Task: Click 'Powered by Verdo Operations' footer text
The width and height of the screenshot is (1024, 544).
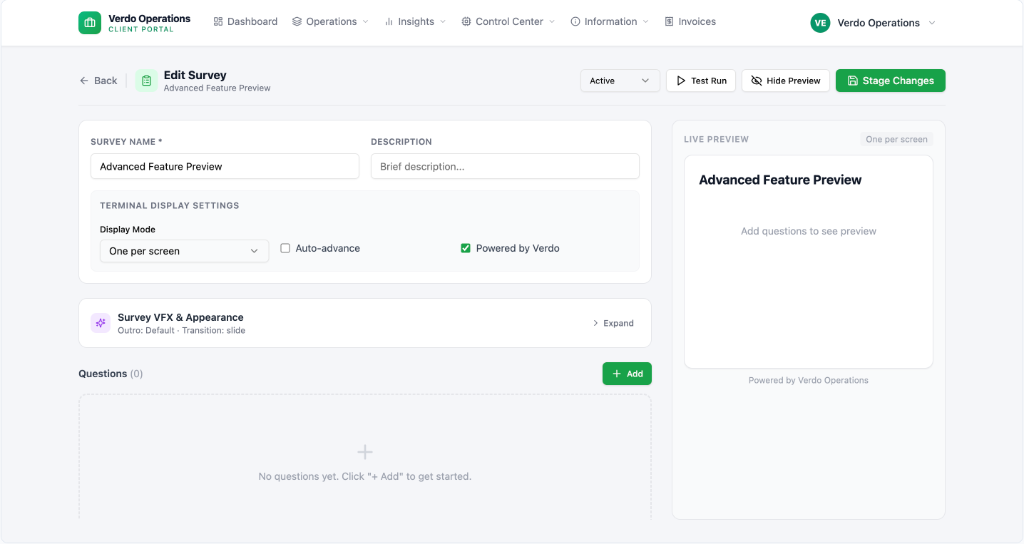Action: 808,380
